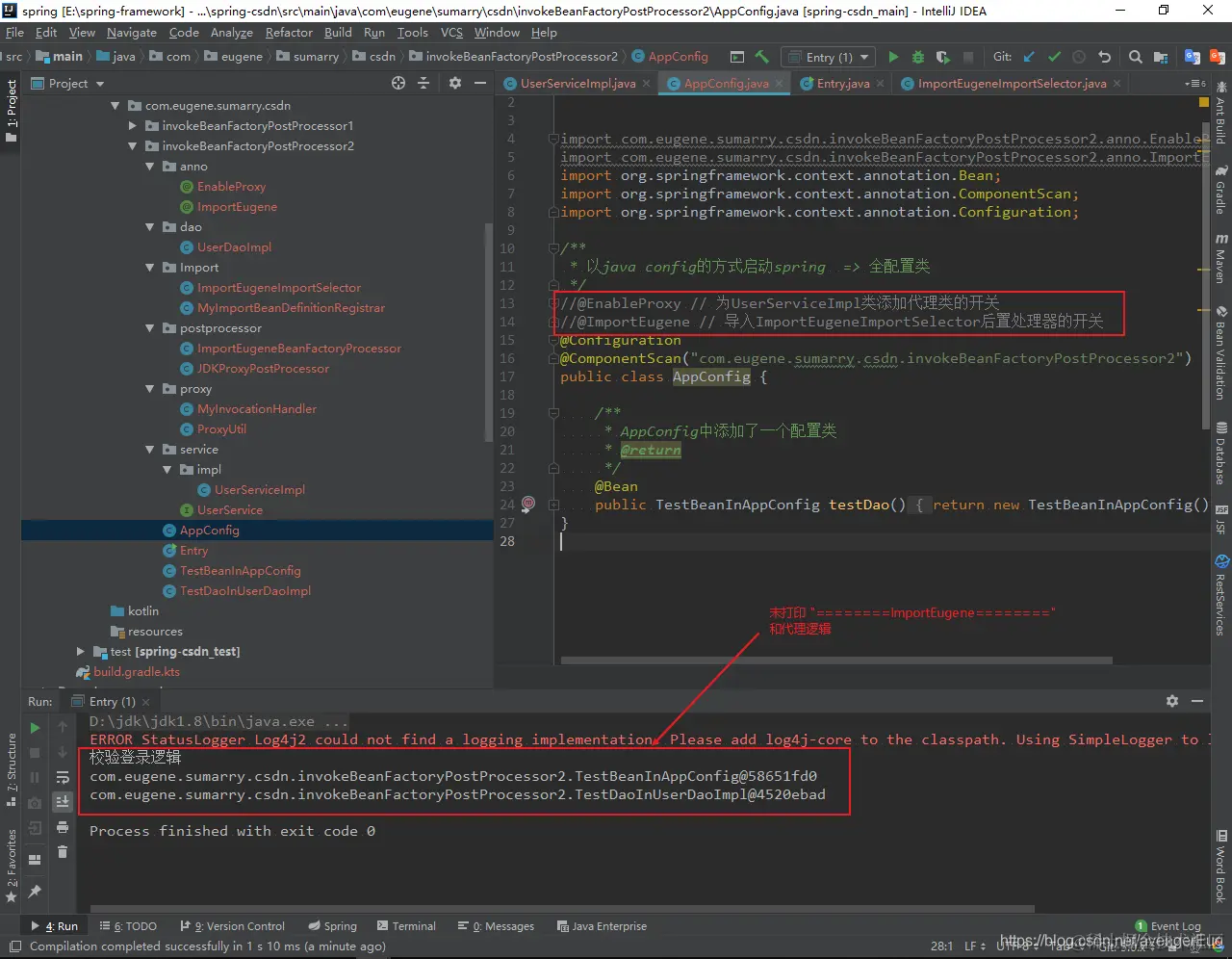1232x959 pixels.
Task: Select MyInvocationHandler class in tree
Action: 257,409
